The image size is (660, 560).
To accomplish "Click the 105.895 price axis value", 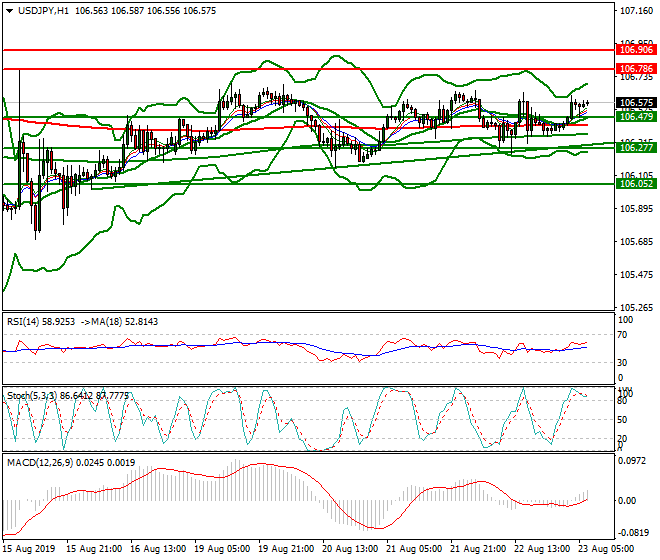I will point(636,209).
